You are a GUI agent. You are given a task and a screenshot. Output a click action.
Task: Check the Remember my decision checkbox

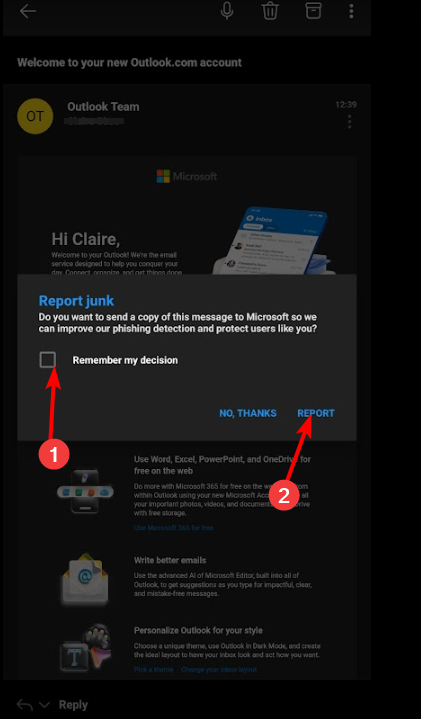click(x=47, y=360)
